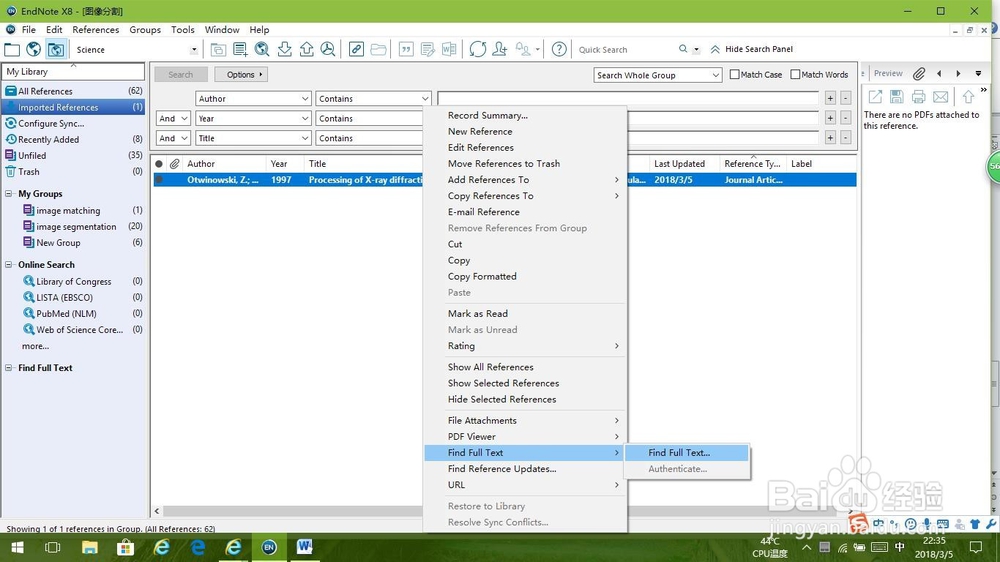The width and height of the screenshot is (1000, 562).
Task: Click the Quick Search input field
Action: point(625,50)
